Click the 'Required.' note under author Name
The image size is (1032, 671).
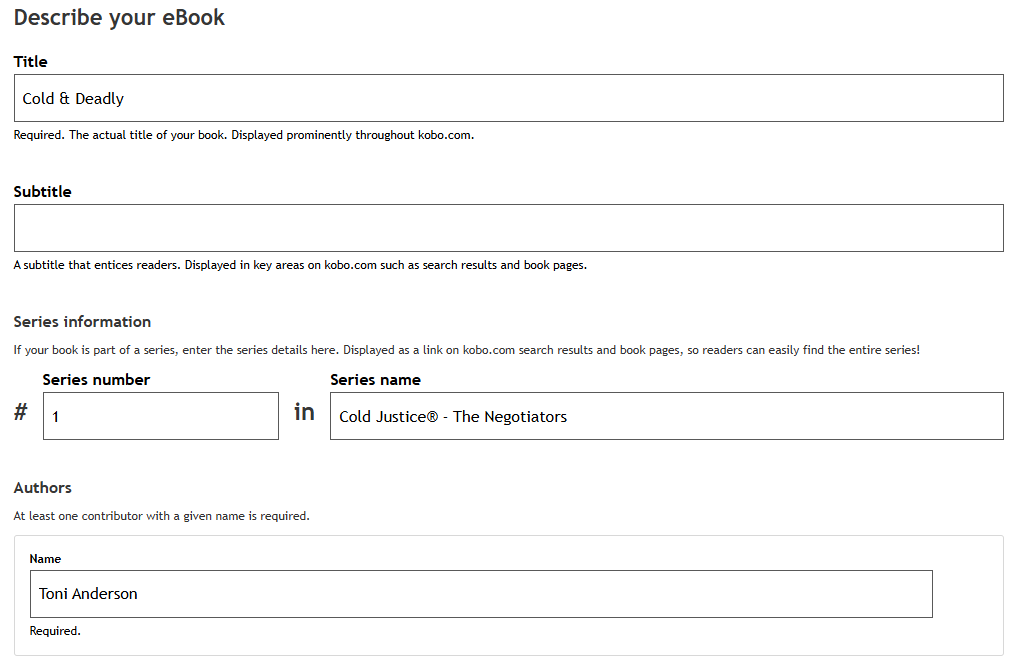pyautogui.click(x=55, y=631)
